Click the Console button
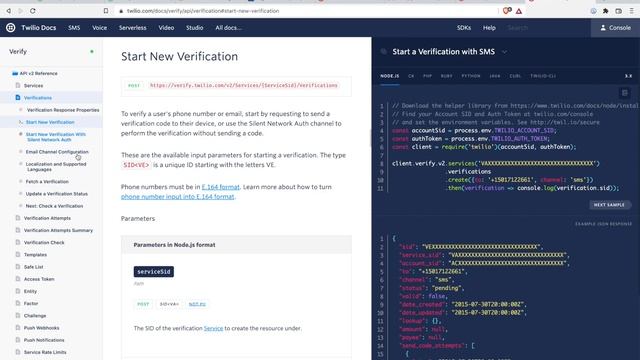This screenshot has width=640, height=360. coord(616,28)
